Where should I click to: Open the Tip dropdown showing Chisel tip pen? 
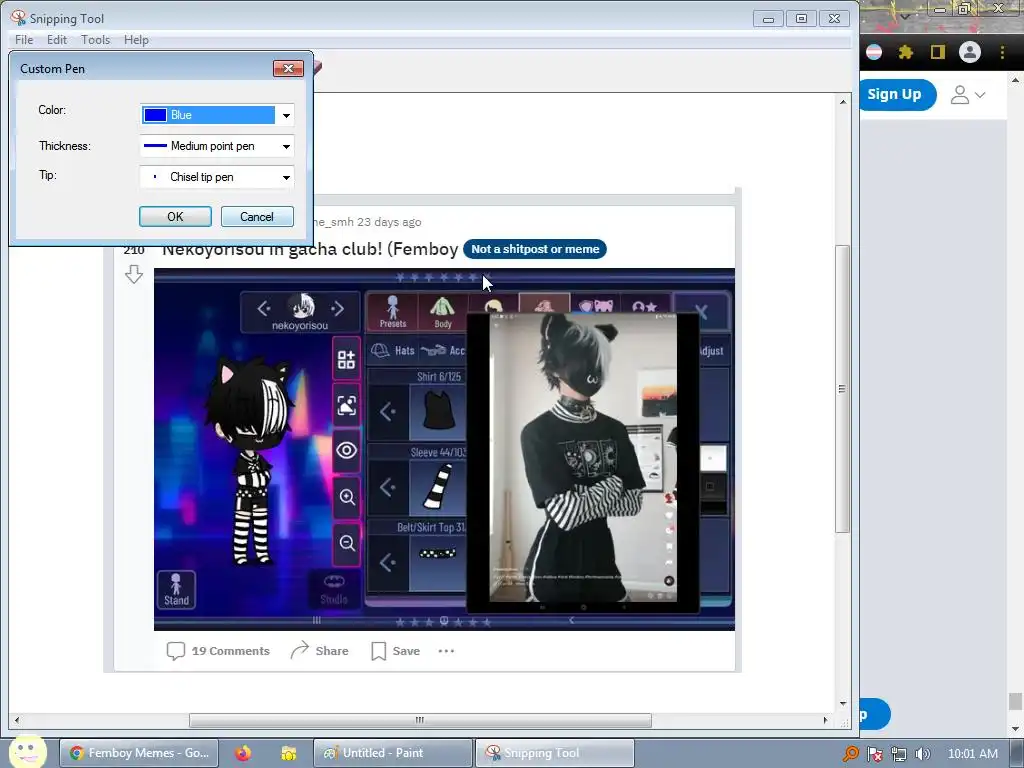[217, 177]
